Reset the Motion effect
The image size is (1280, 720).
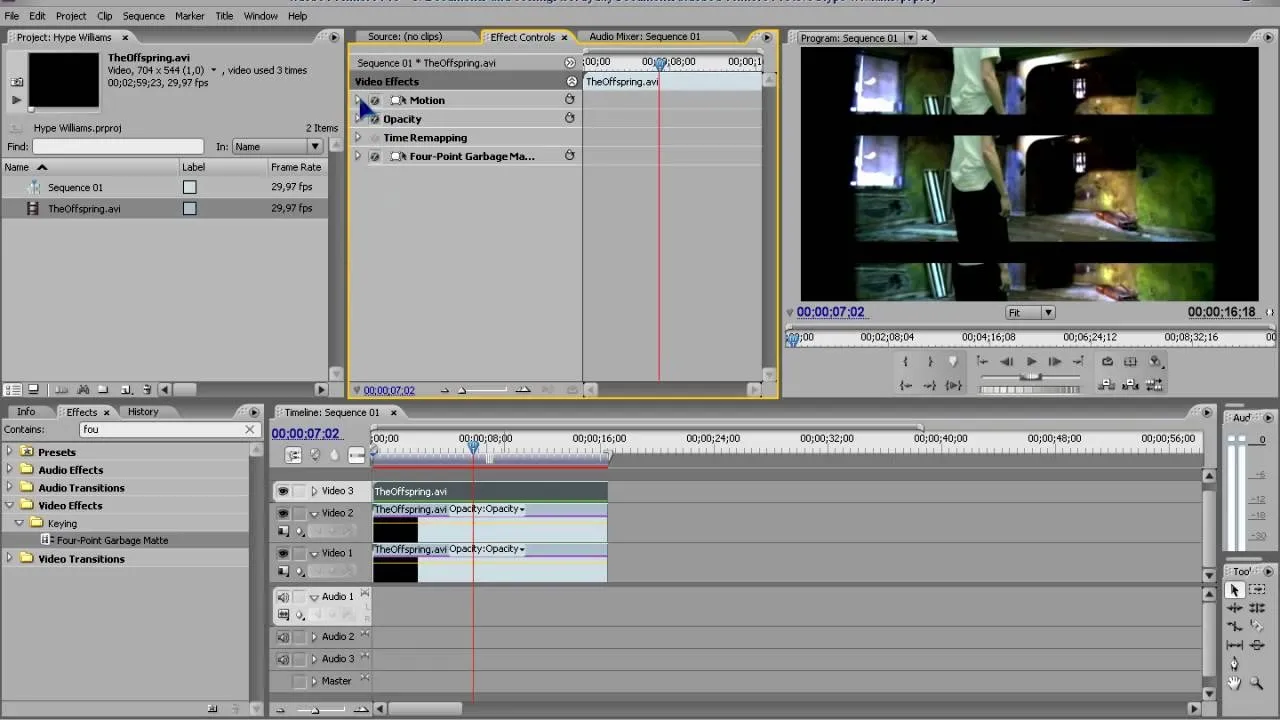pyautogui.click(x=570, y=100)
